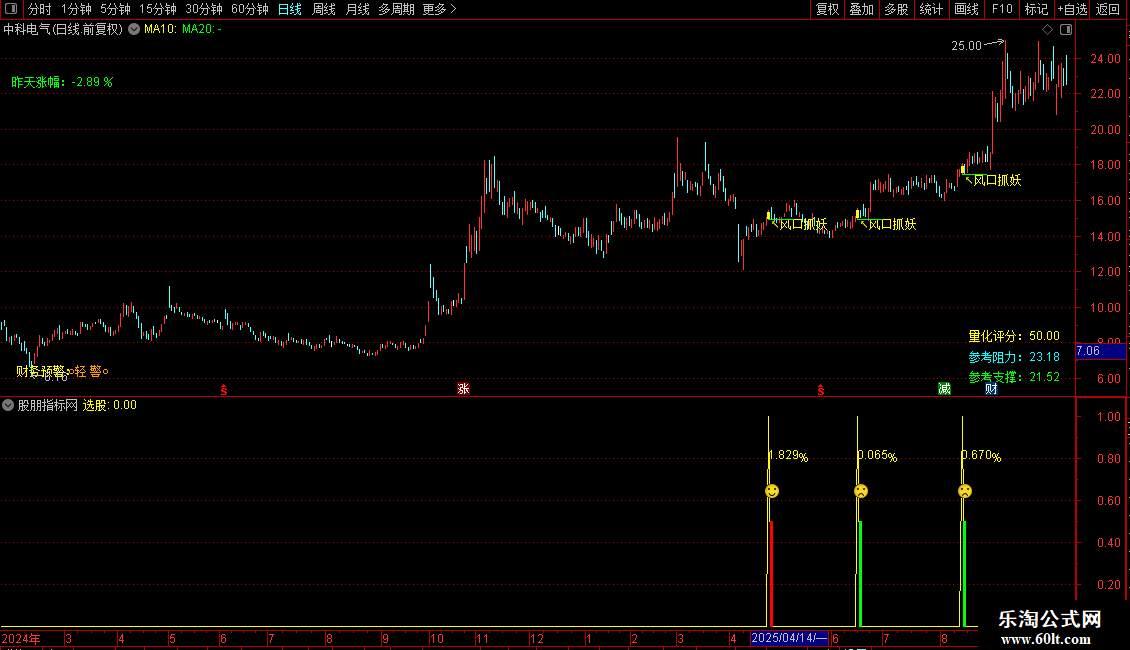The width and height of the screenshot is (1130, 650).
Task: Click the 参考阻力 23.18 label
Action: tap(1013, 357)
